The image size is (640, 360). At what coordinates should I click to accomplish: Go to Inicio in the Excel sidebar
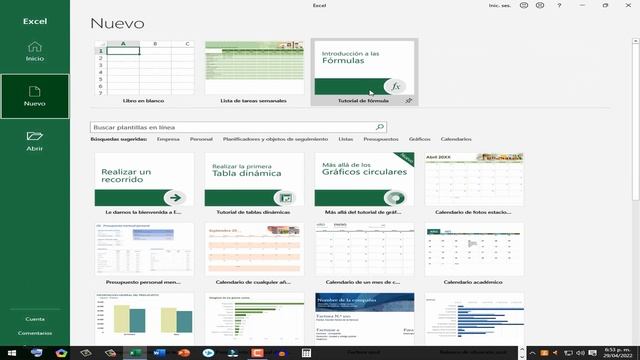(35, 51)
